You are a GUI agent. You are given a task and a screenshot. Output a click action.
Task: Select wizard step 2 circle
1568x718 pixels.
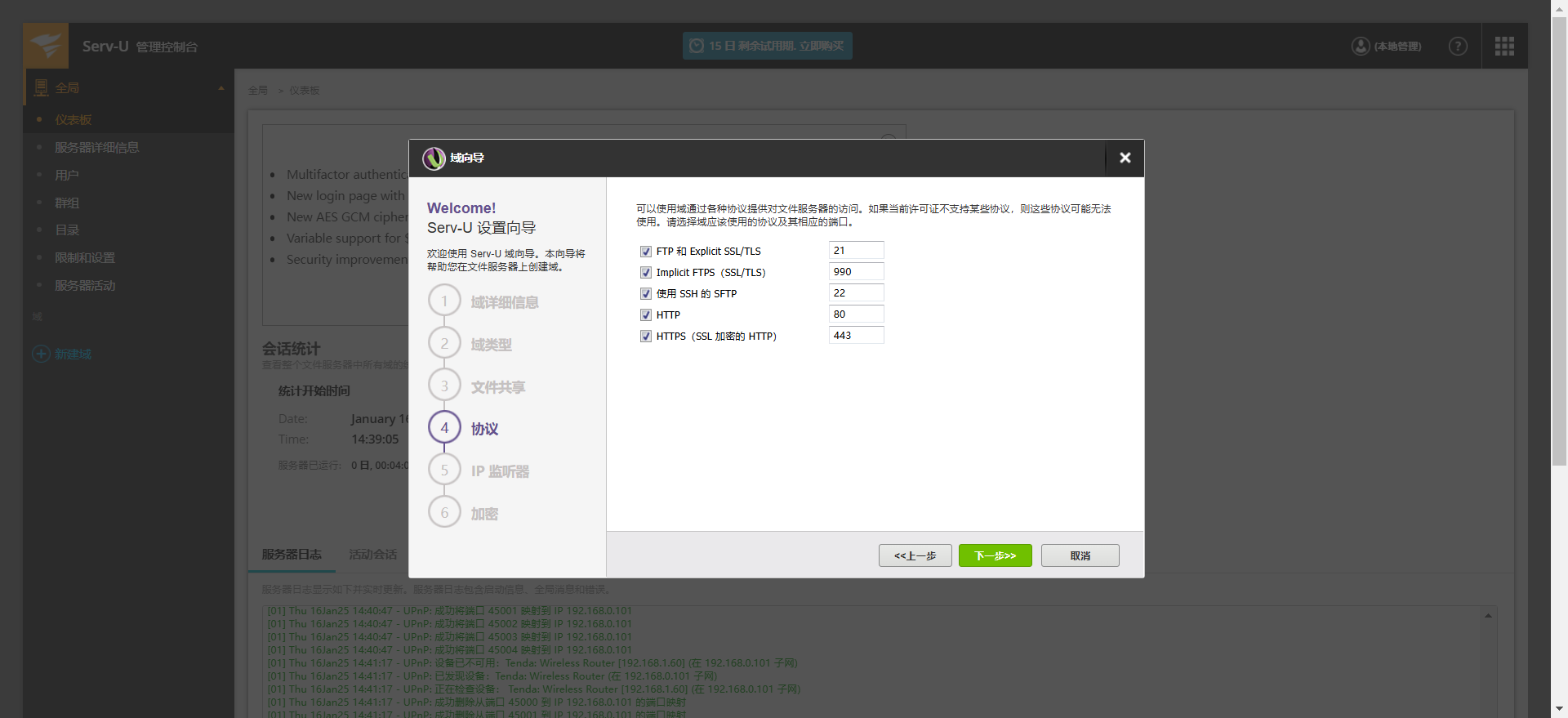[444, 343]
